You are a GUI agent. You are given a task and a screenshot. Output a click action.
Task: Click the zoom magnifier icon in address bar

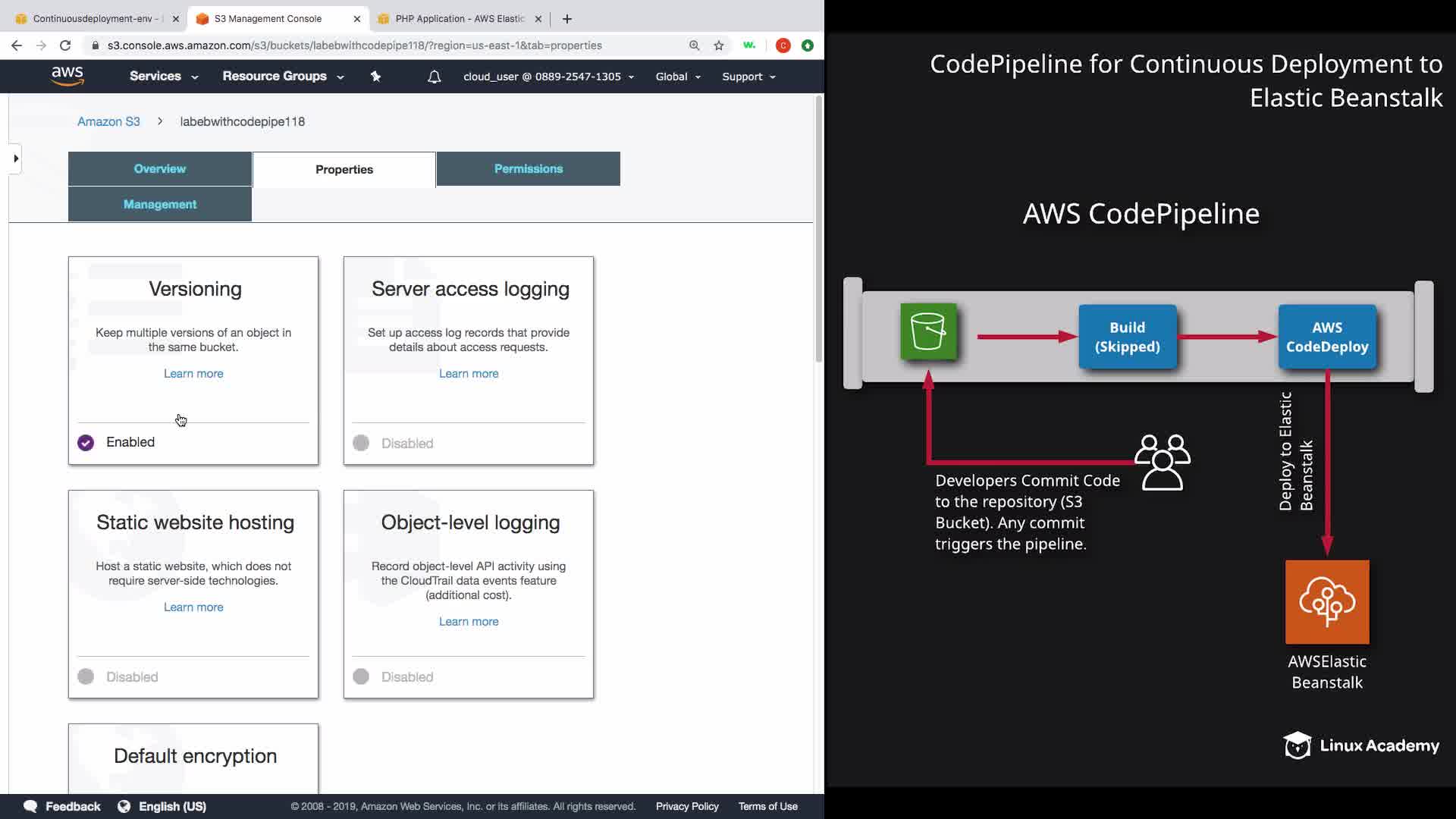pyautogui.click(x=694, y=45)
